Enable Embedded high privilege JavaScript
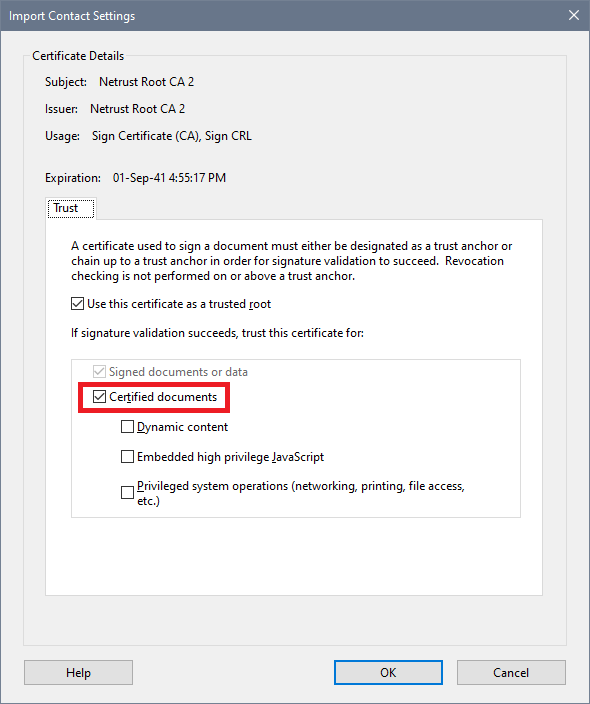 128,457
